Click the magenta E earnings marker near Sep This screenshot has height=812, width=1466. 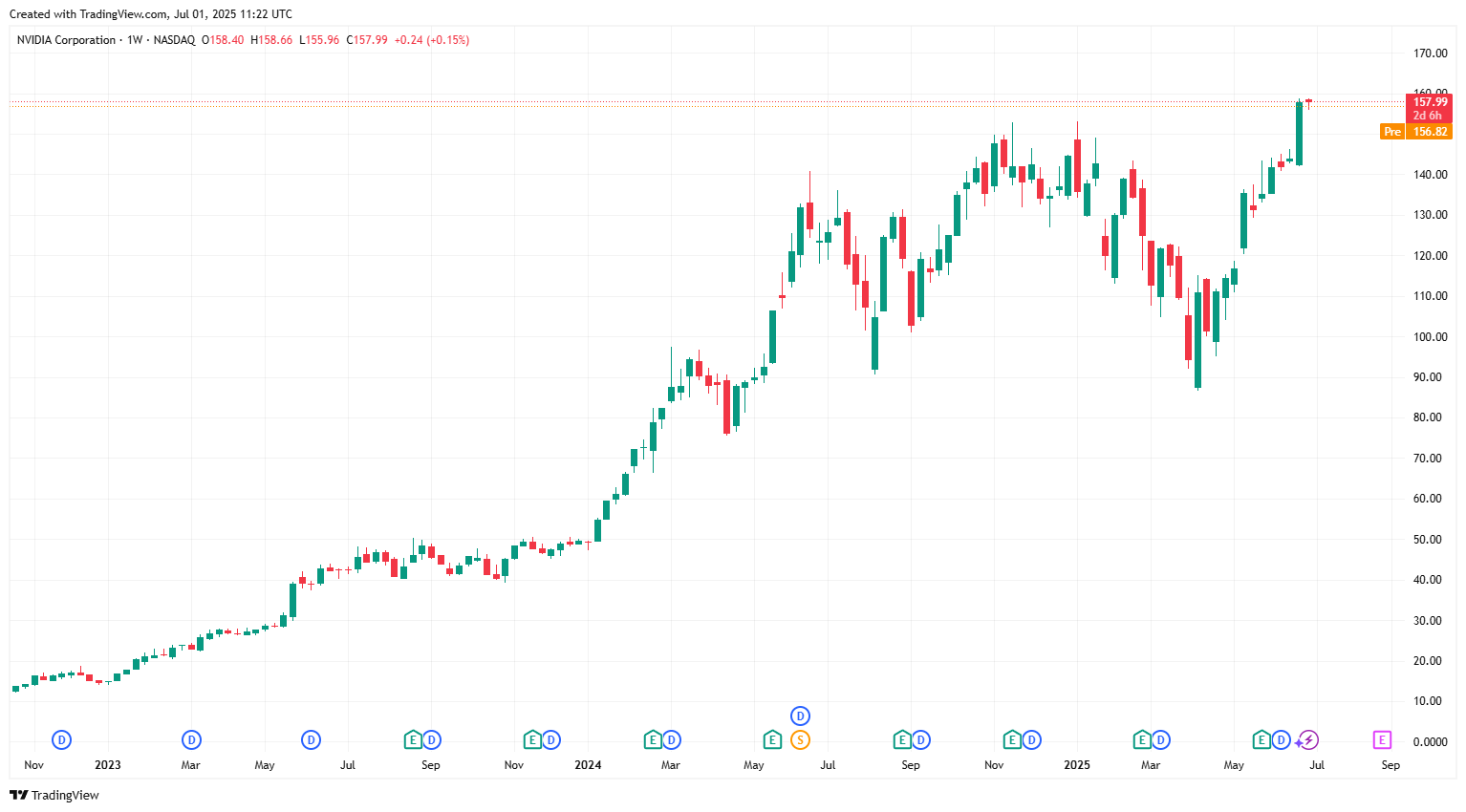pyautogui.click(x=1380, y=739)
